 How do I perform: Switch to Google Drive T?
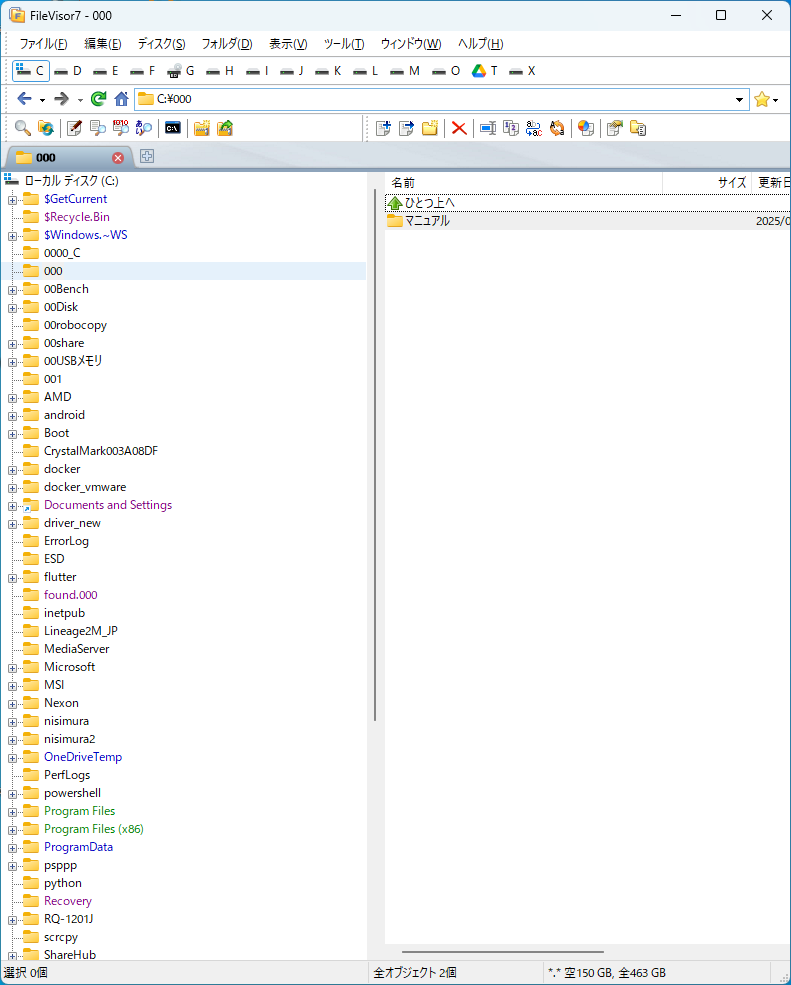(x=485, y=71)
